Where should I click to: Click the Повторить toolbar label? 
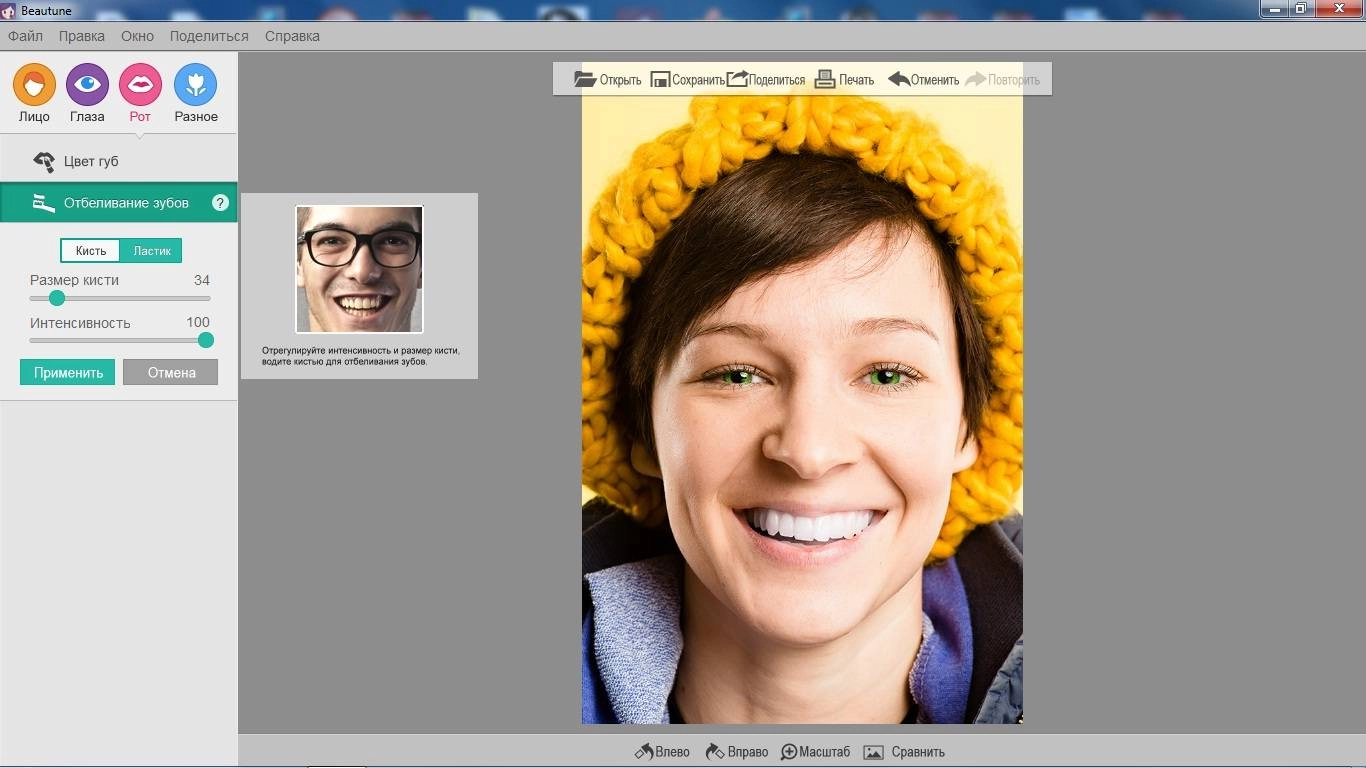(x=1014, y=80)
